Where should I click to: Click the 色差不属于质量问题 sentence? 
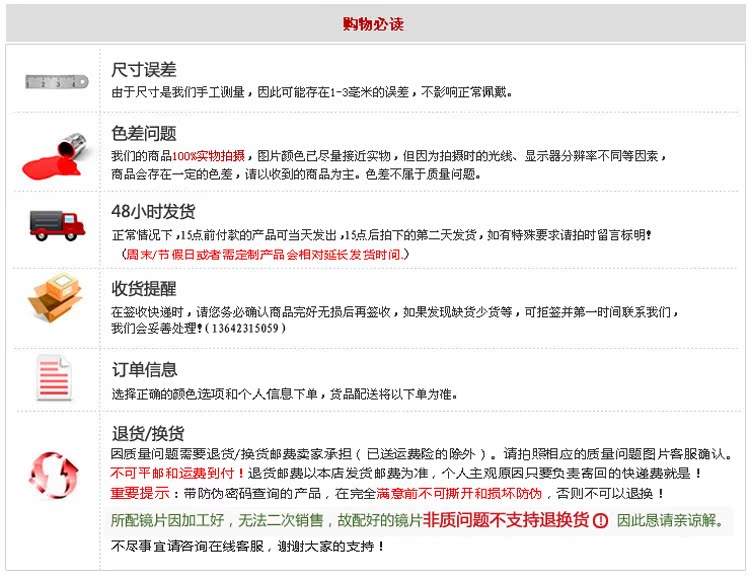coord(423,174)
